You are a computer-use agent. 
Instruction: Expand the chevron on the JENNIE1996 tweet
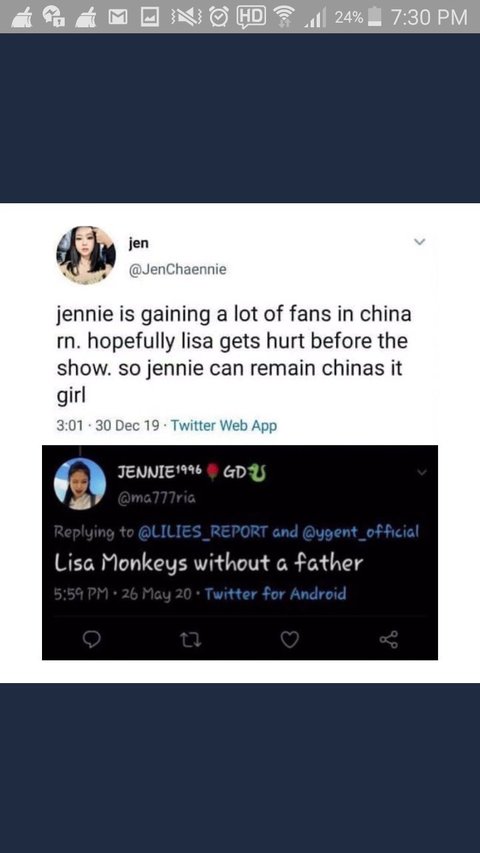(x=422, y=473)
